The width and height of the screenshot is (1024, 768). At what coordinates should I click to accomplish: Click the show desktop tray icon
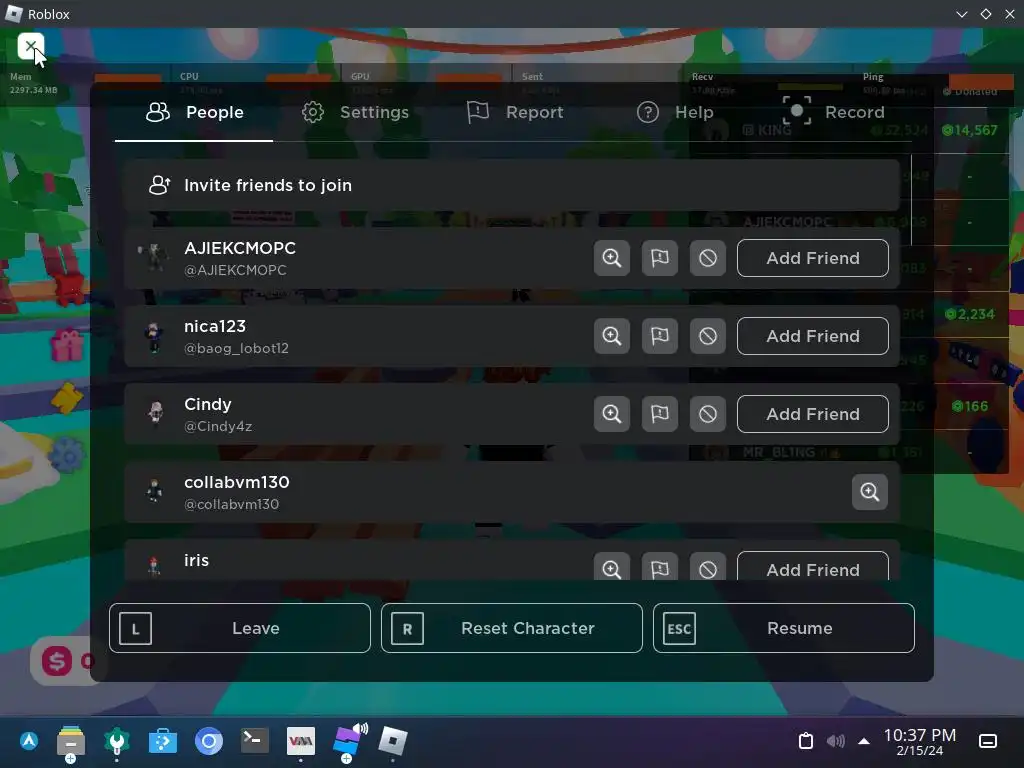(x=987, y=741)
